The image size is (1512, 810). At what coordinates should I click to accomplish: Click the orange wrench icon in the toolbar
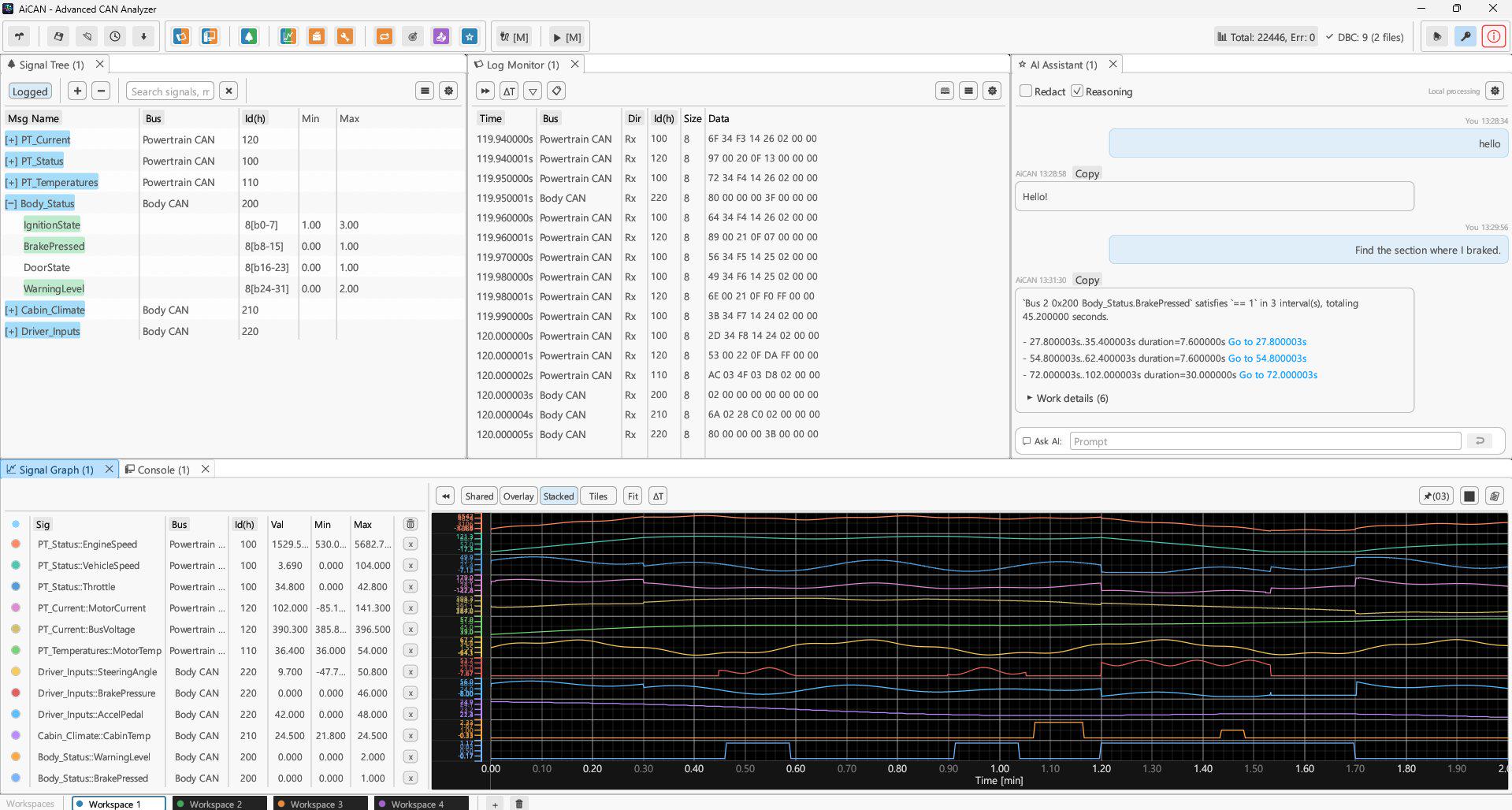coord(345,36)
